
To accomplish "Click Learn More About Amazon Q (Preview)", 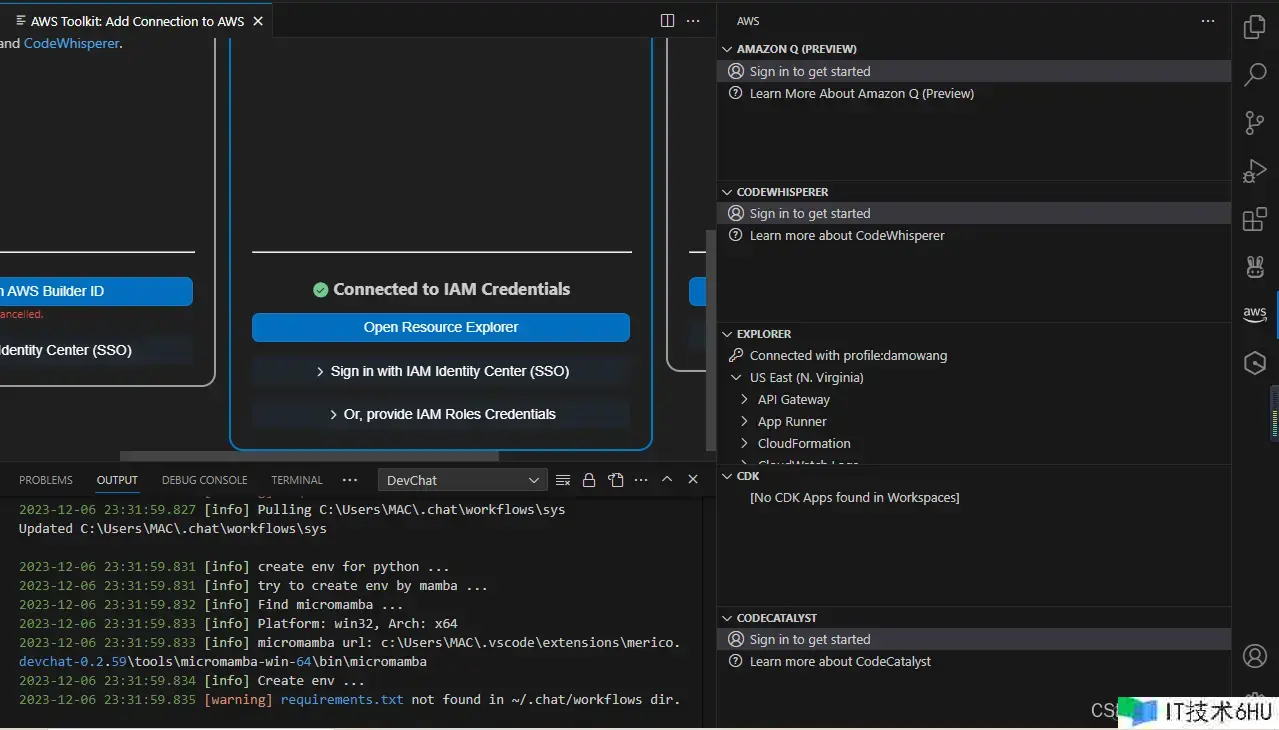I will pos(862,93).
